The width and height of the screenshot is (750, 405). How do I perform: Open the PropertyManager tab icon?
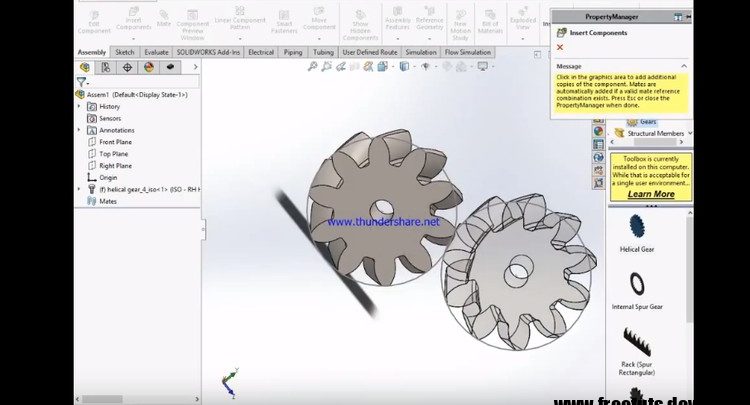point(106,67)
